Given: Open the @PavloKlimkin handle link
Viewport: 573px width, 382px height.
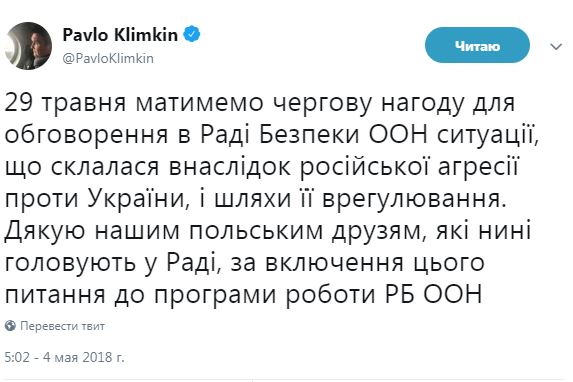Looking at the screenshot, I should tap(108, 58).
